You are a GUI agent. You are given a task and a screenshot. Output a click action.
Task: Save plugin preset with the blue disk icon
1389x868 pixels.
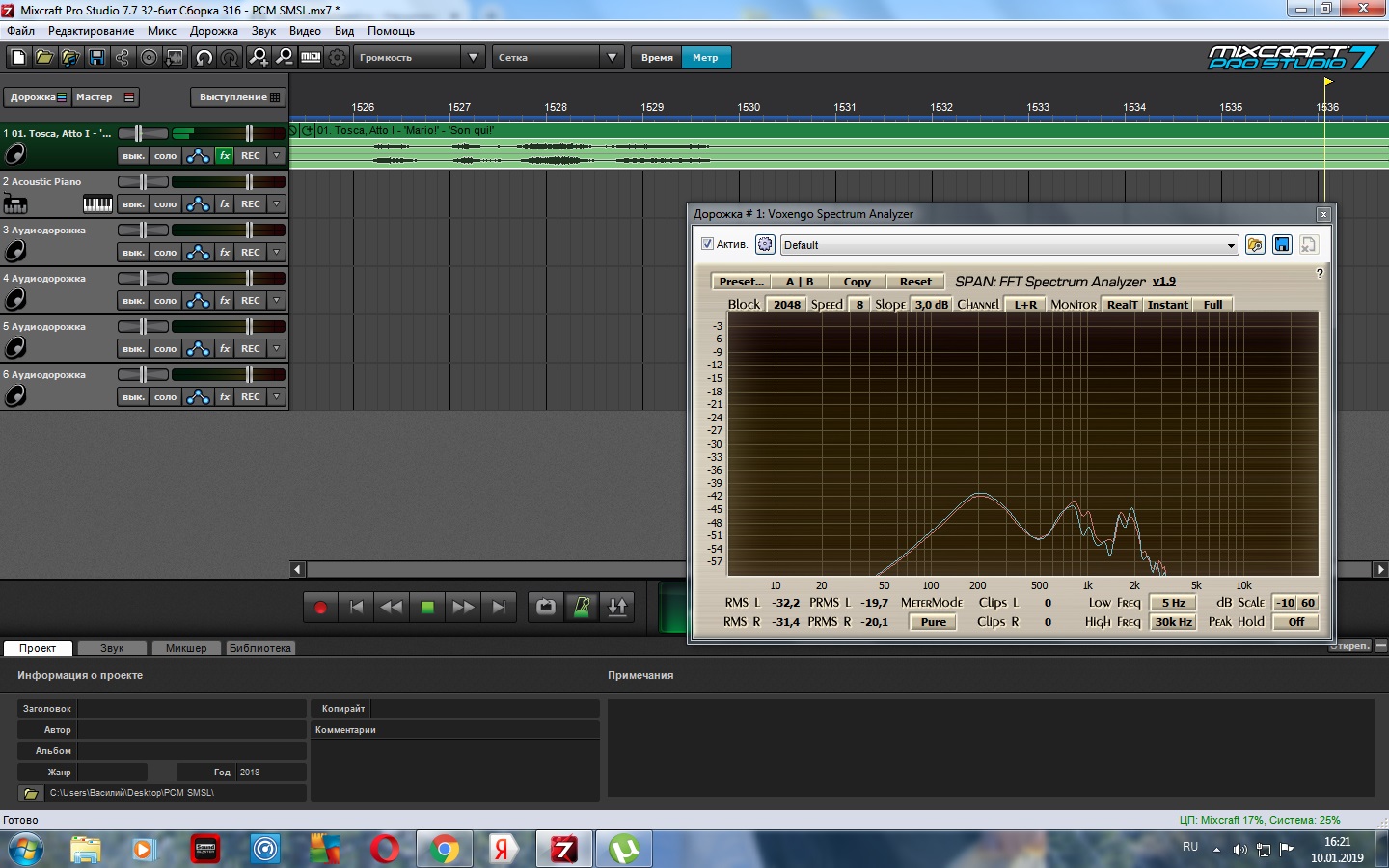[x=1282, y=245]
